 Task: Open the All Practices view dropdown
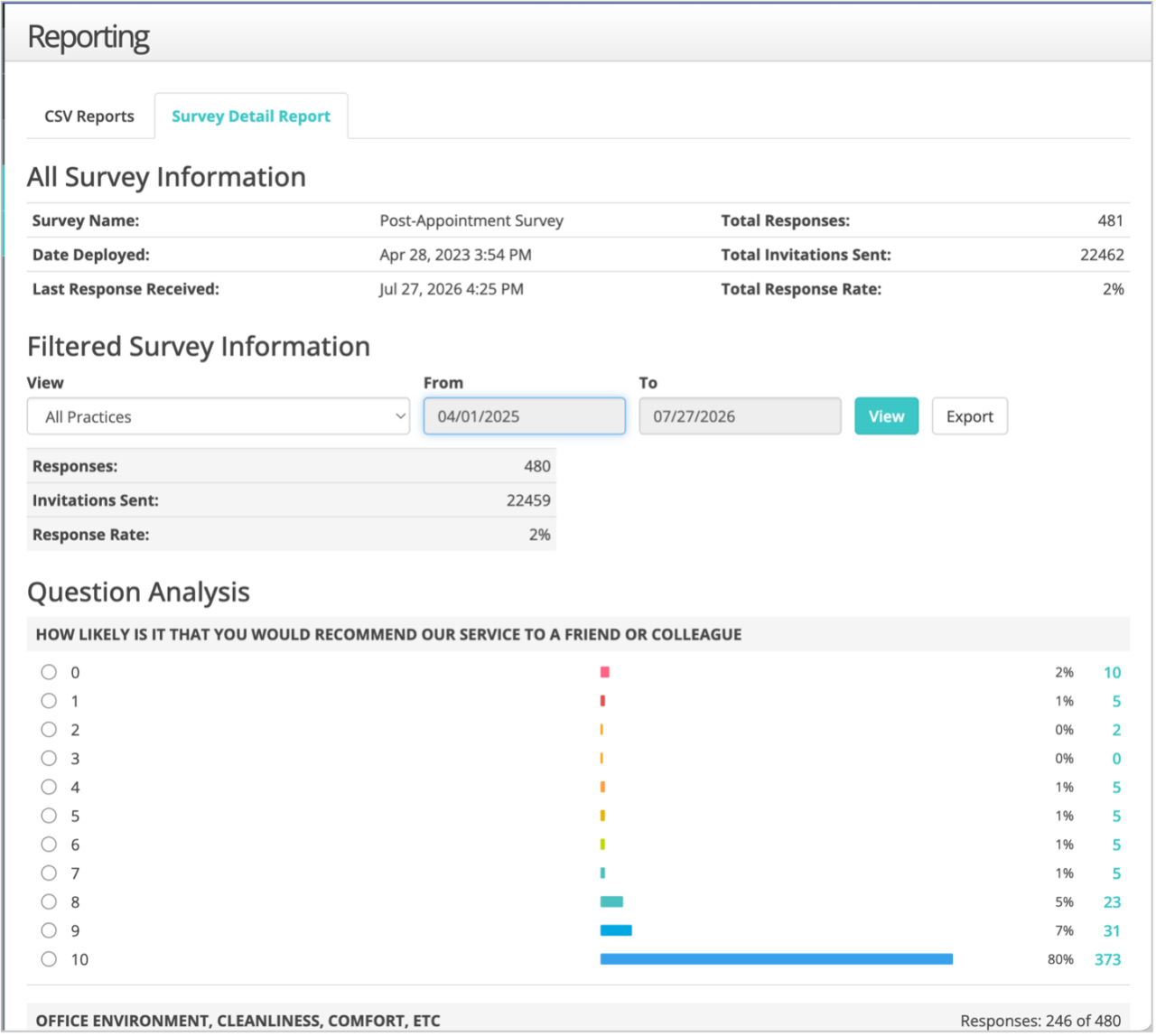coord(219,416)
